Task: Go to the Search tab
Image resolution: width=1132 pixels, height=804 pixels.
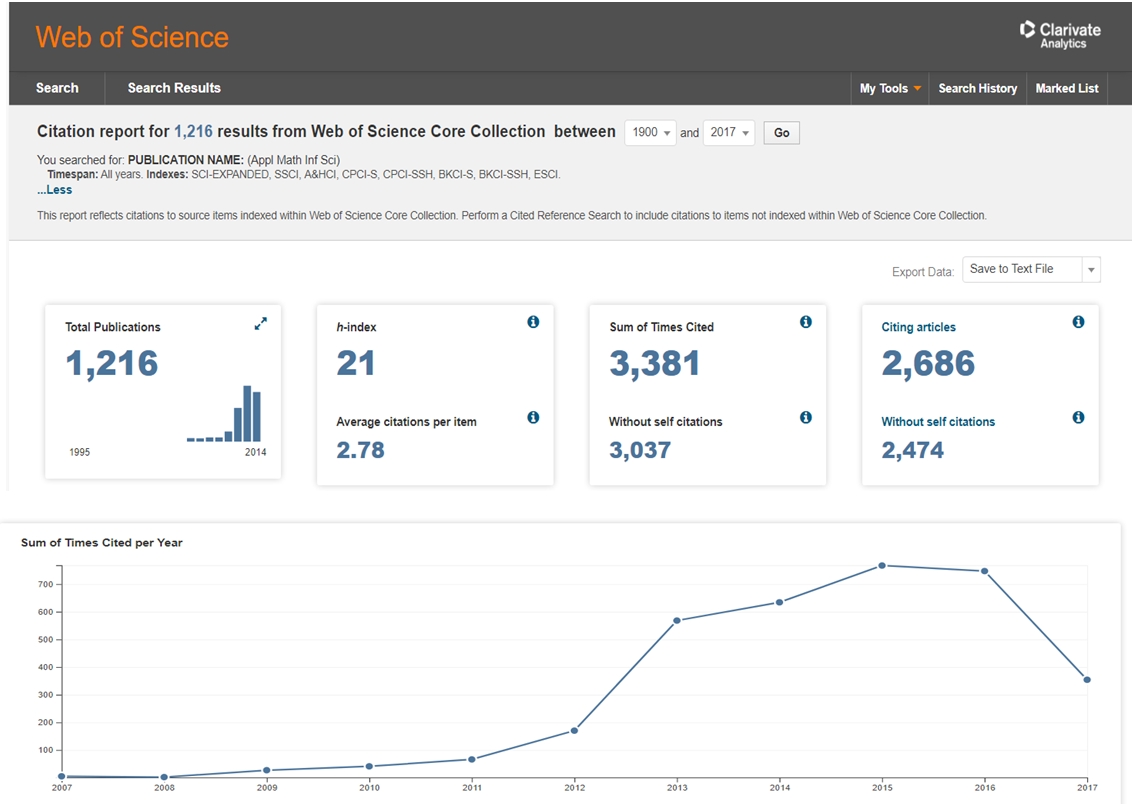Action: pyautogui.click(x=57, y=88)
